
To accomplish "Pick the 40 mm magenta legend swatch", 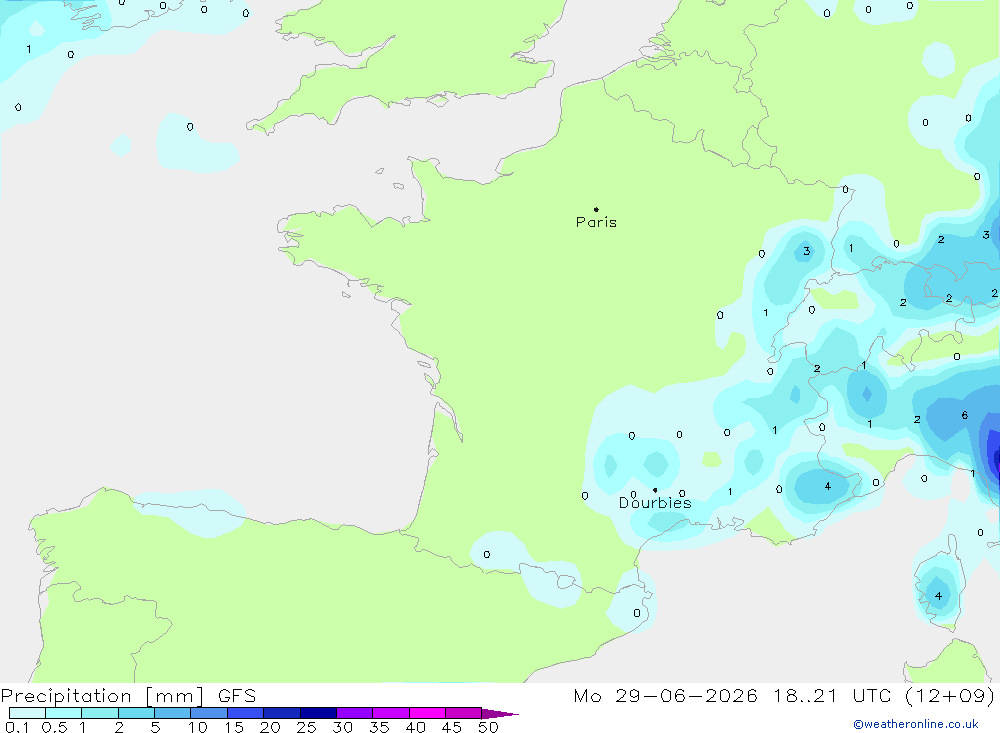I will 427,713.
